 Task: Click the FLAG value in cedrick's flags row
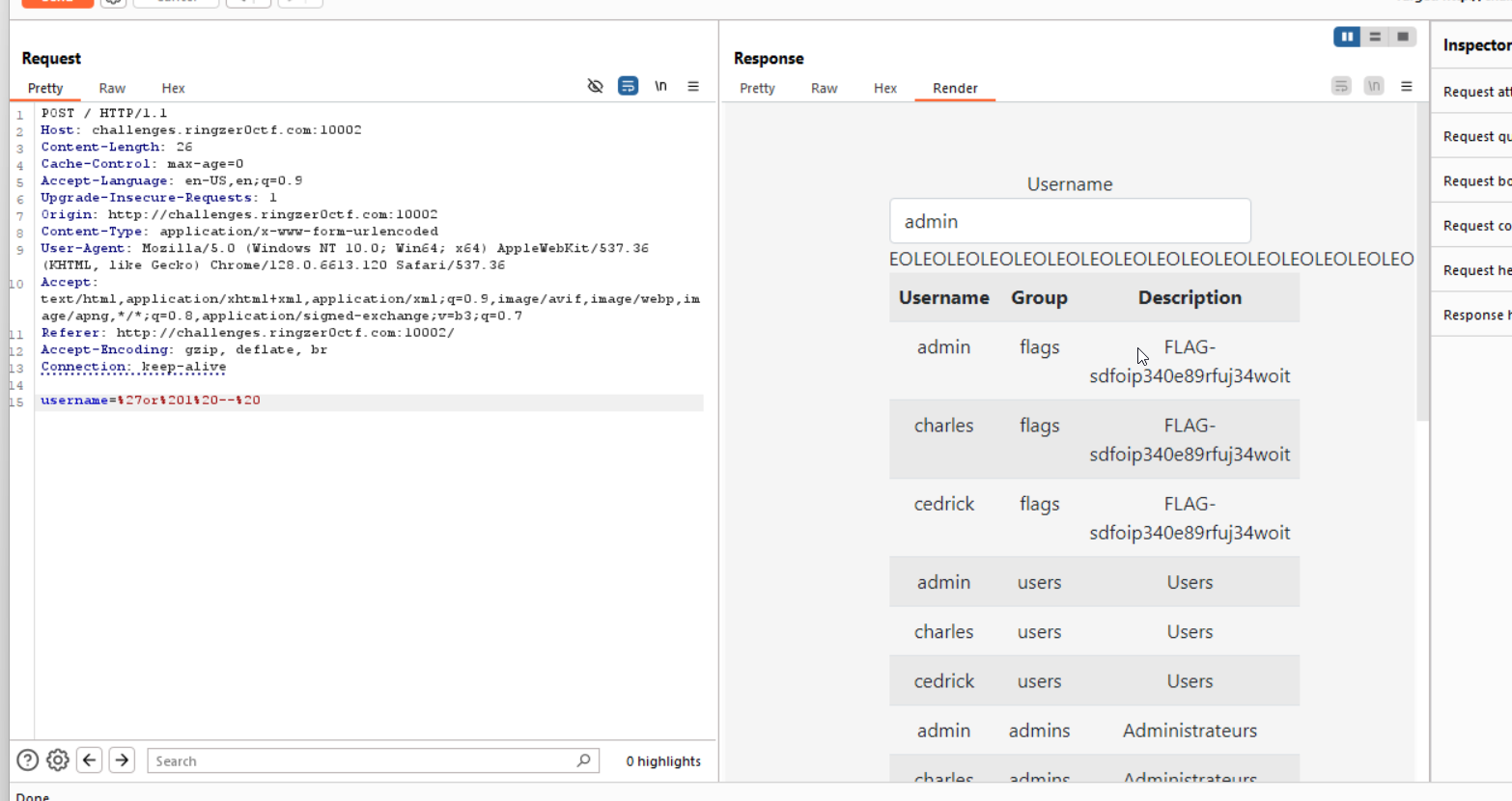[x=1190, y=517]
